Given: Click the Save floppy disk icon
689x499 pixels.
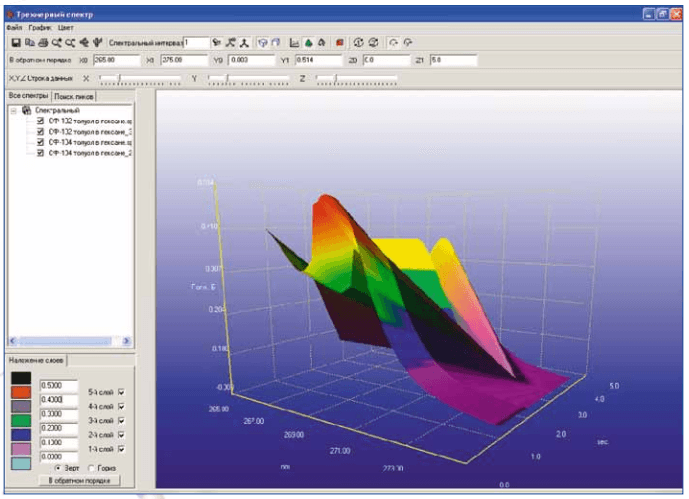Looking at the screenshot, I should click(x=16, y=43).
